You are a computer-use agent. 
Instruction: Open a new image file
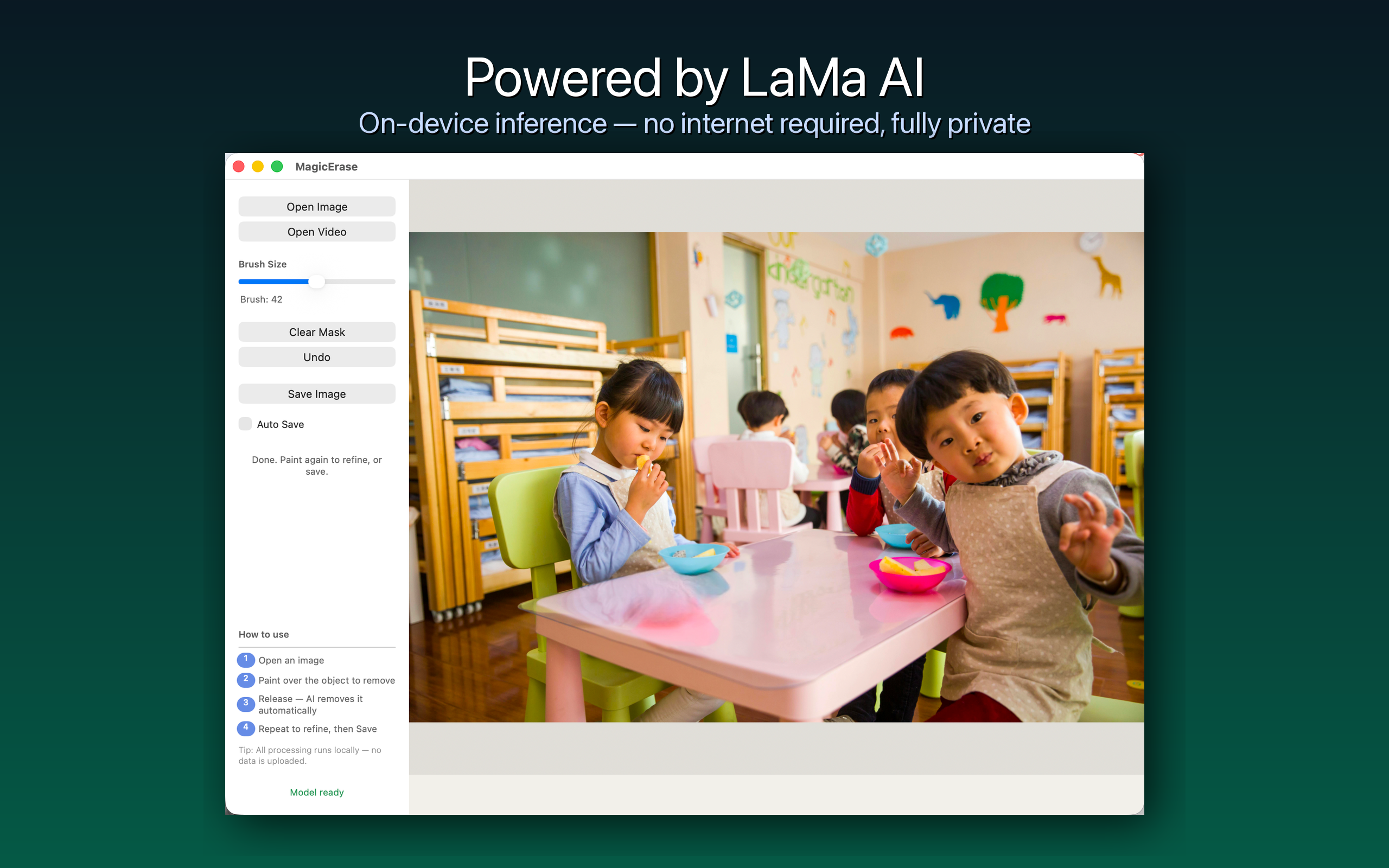tap(316, 206)
